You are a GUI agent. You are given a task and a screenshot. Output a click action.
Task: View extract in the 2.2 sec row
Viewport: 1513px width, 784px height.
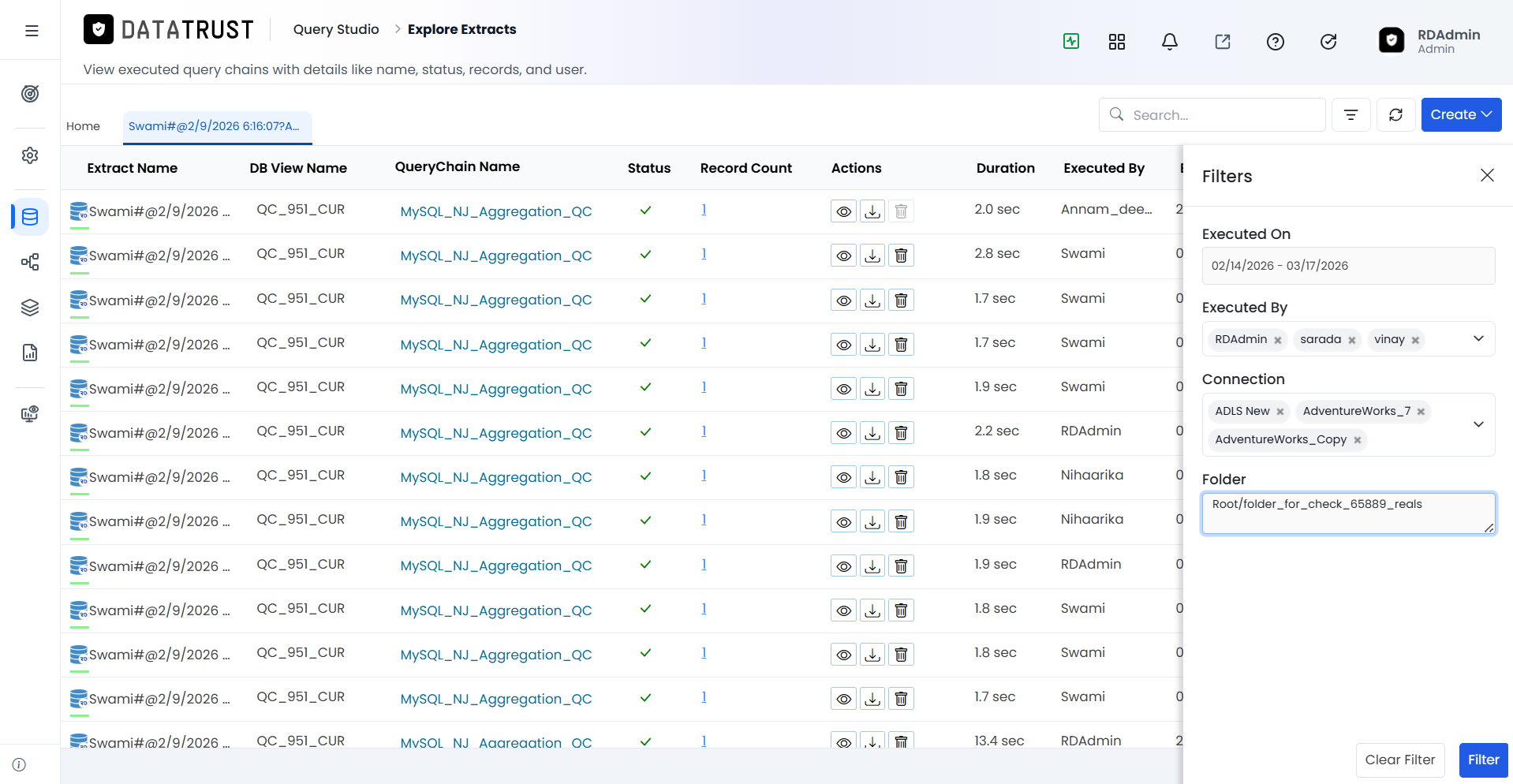point(843,433)
